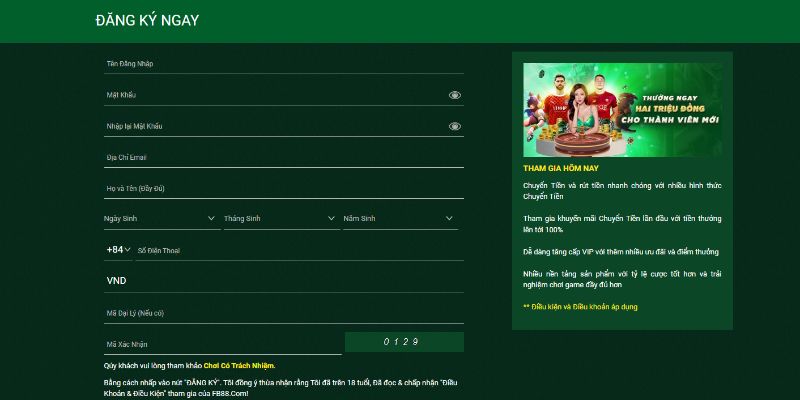
Task: Open the Chơi Có Trách Nhiệm link
Action: [239, 366]
